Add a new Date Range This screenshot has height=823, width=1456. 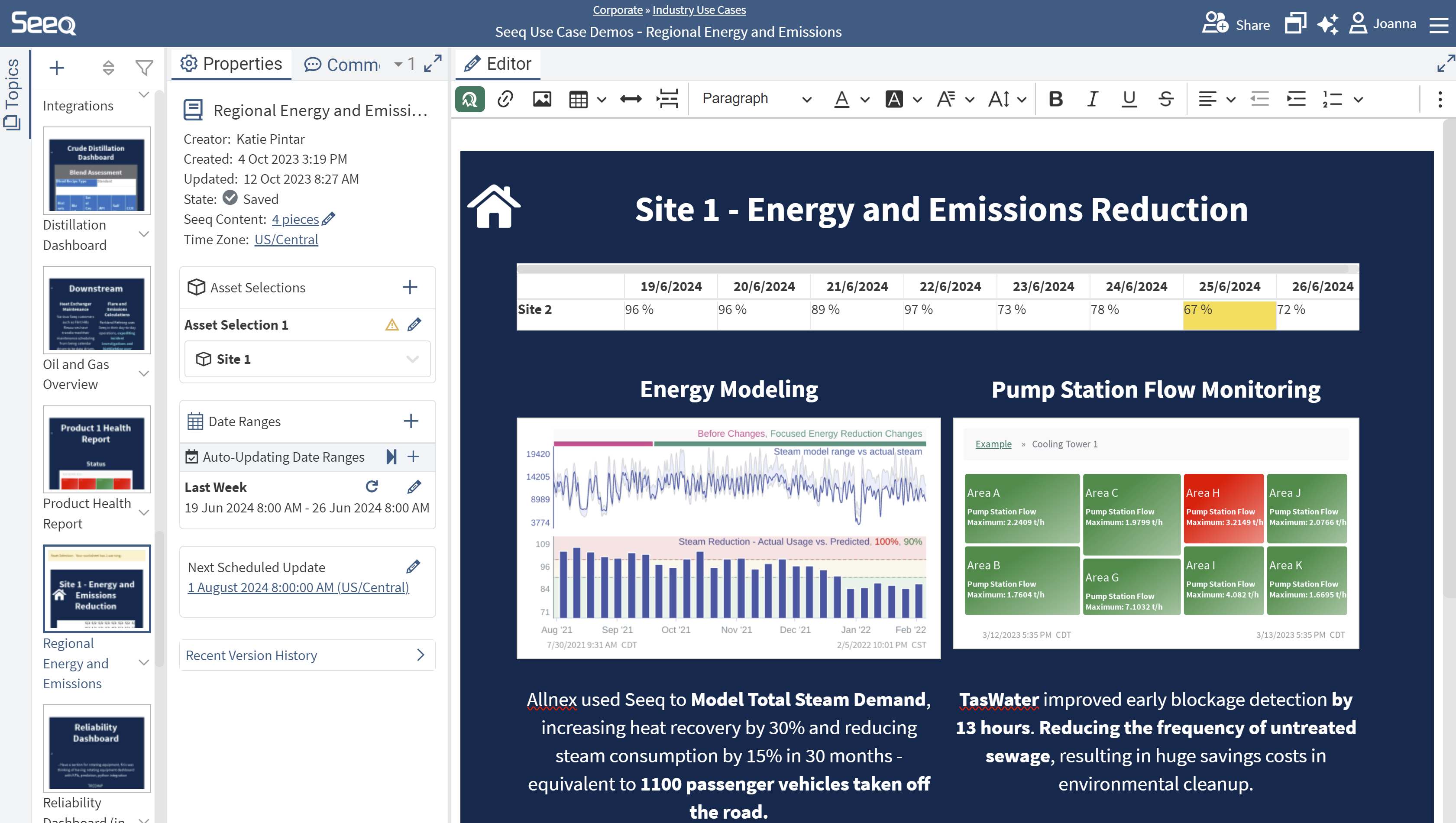(411, 421)
